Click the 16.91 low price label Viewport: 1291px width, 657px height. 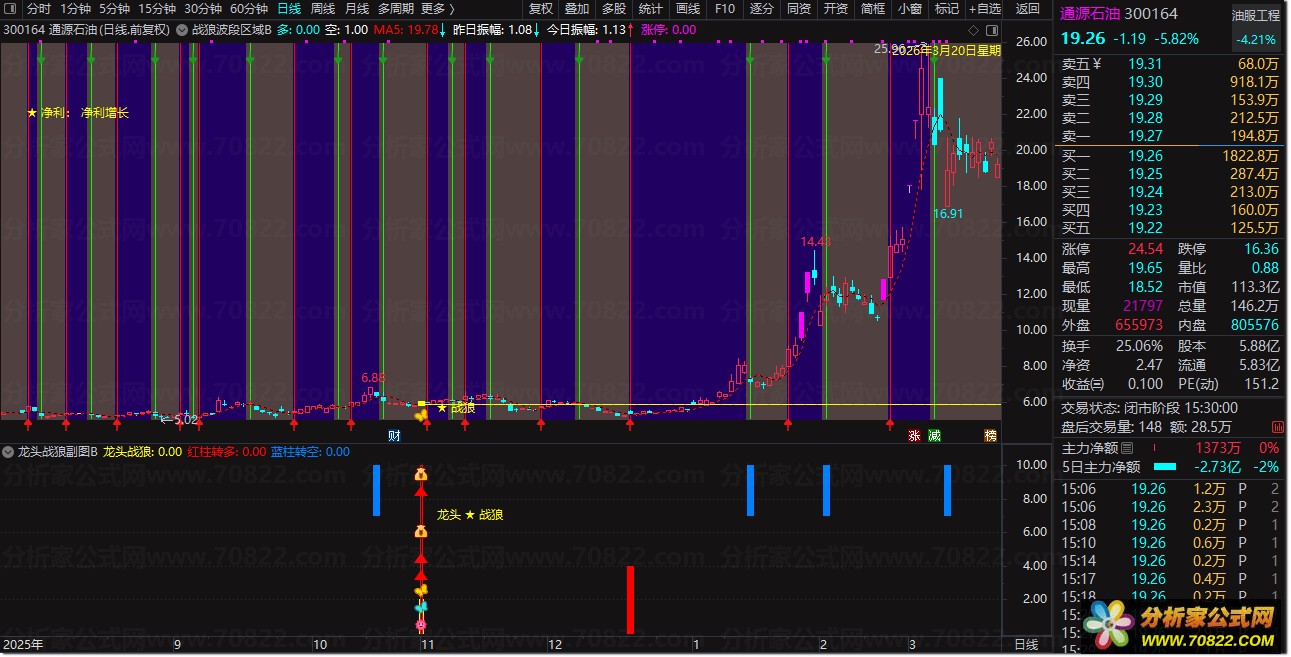tap(948, 213)
